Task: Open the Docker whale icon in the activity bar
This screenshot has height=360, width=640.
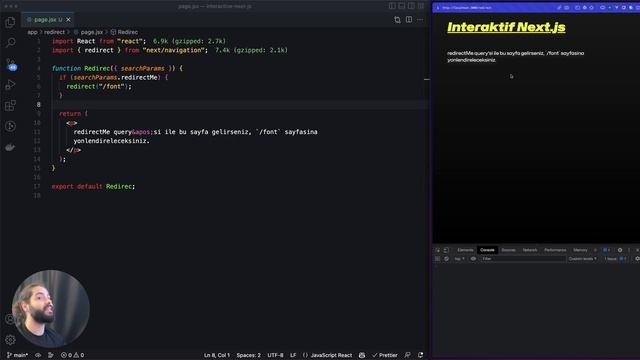Action: 10,147
